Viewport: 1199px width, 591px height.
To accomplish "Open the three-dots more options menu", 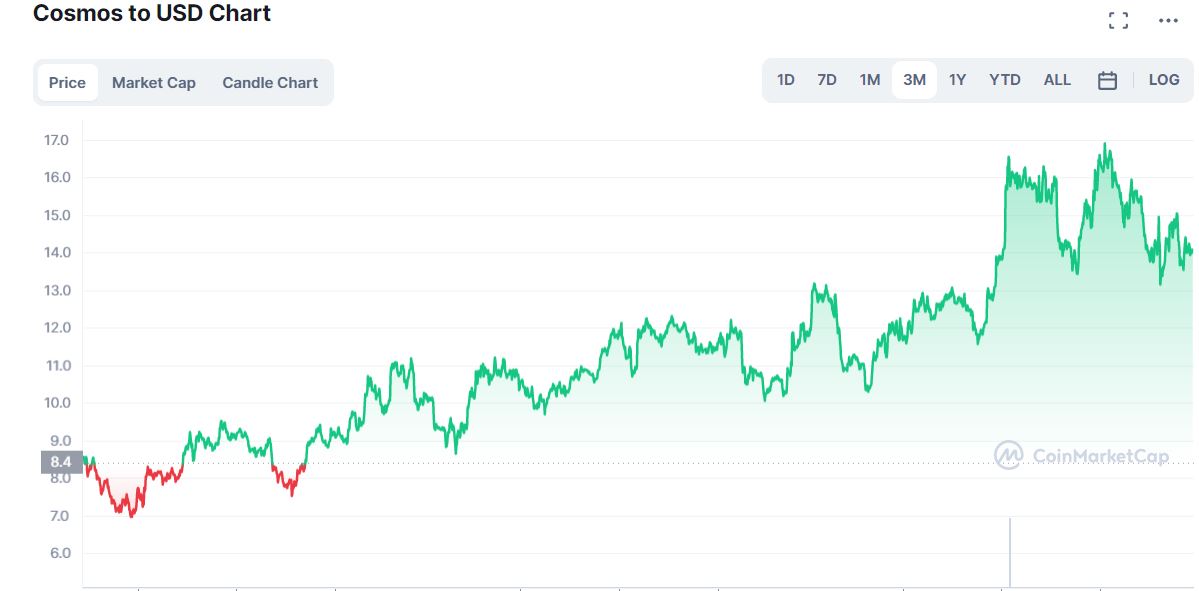I will pos(1168,21).
